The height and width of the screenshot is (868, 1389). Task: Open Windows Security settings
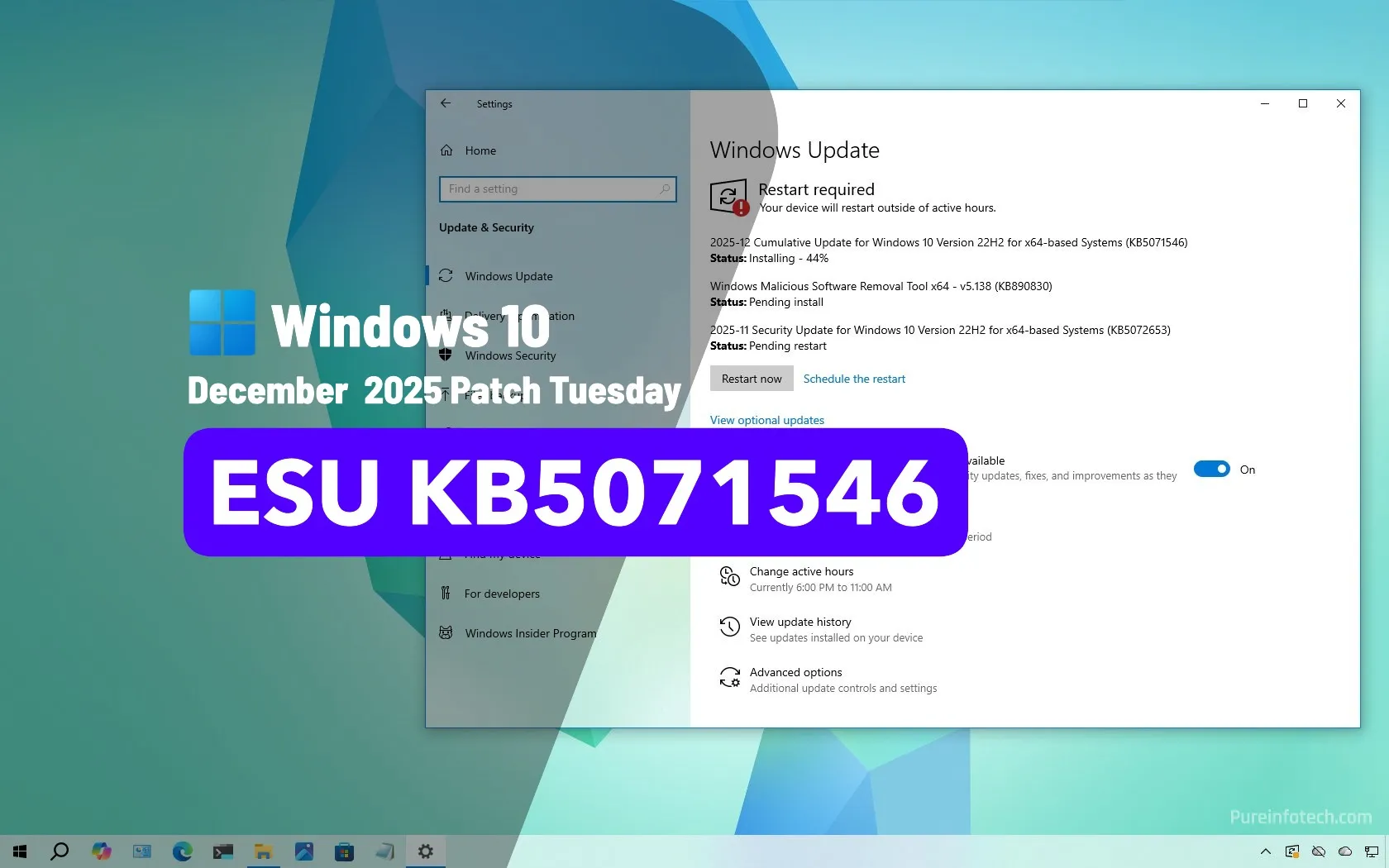coord(509,355)
